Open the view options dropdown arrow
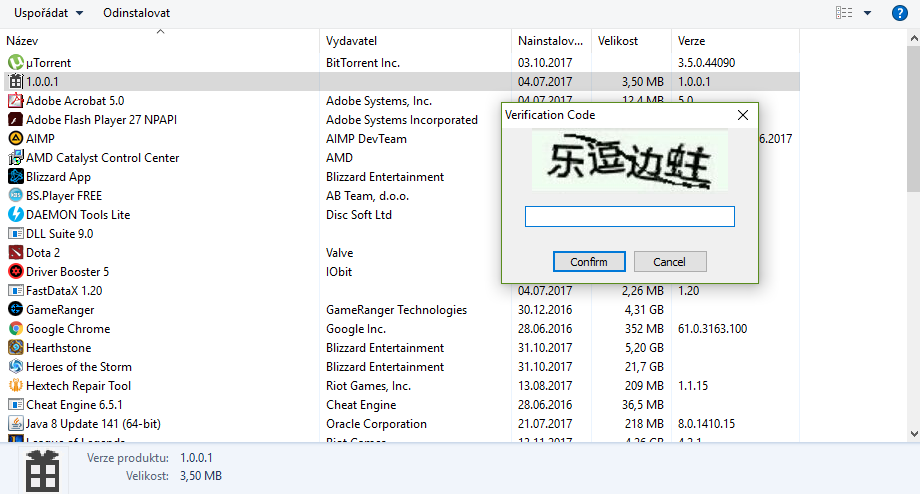This screenshot has width=920, height=494. coord(867,13)
